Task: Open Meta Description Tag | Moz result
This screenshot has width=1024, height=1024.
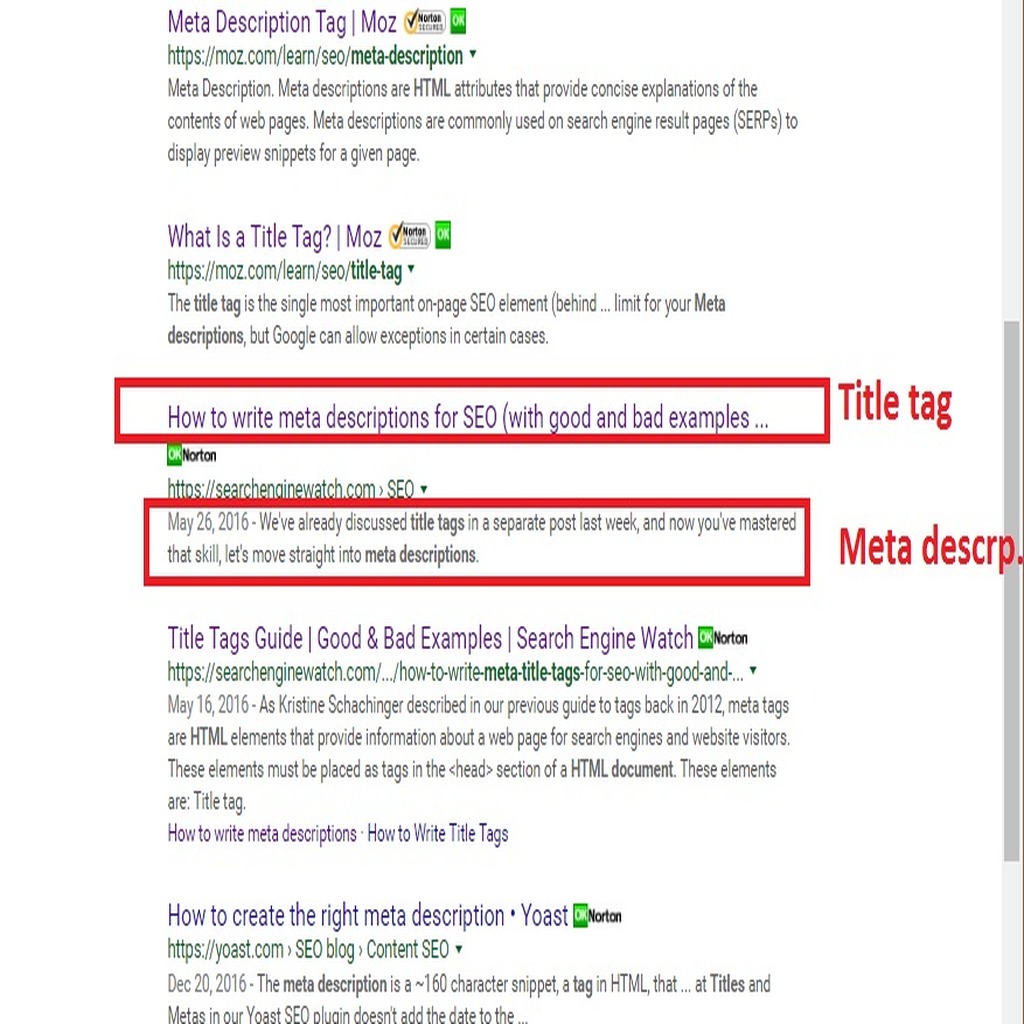Action: pos(281,23)
